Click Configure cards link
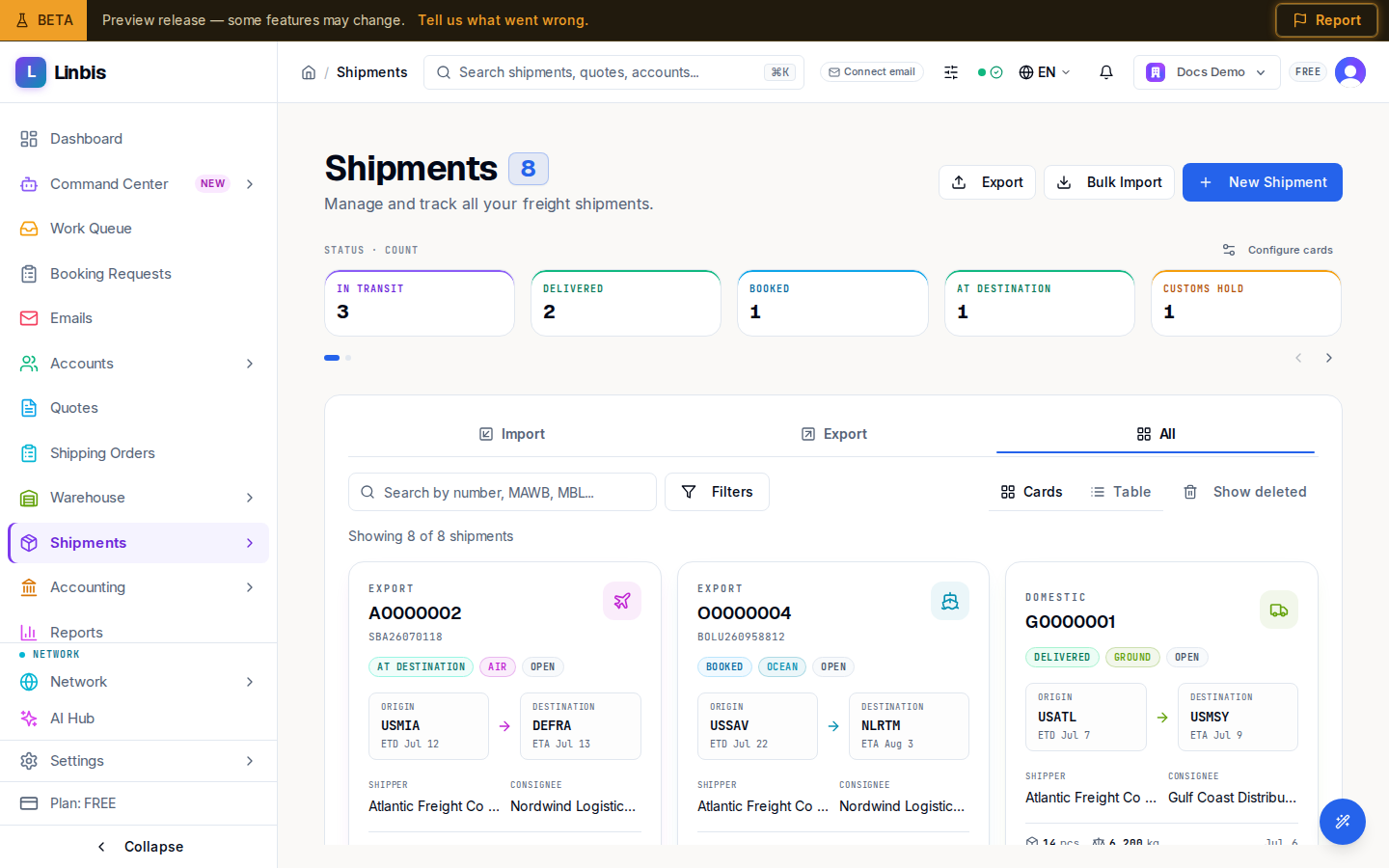The width and height of the screenshot is (1389, 868). click(1277, 250)
